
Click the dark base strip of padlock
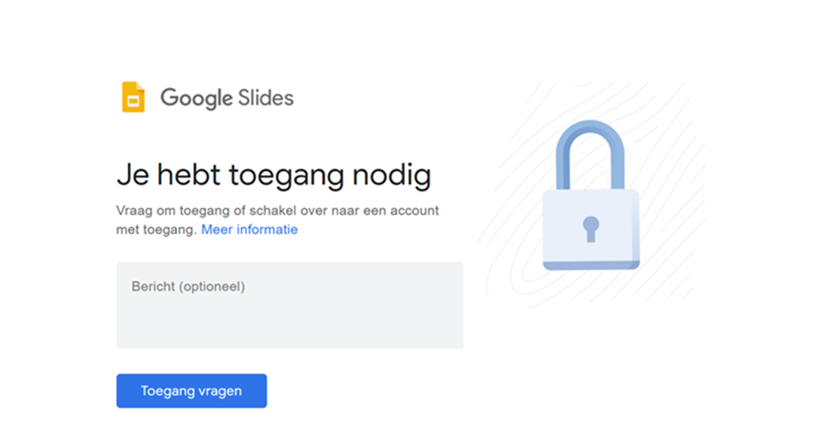591,266
